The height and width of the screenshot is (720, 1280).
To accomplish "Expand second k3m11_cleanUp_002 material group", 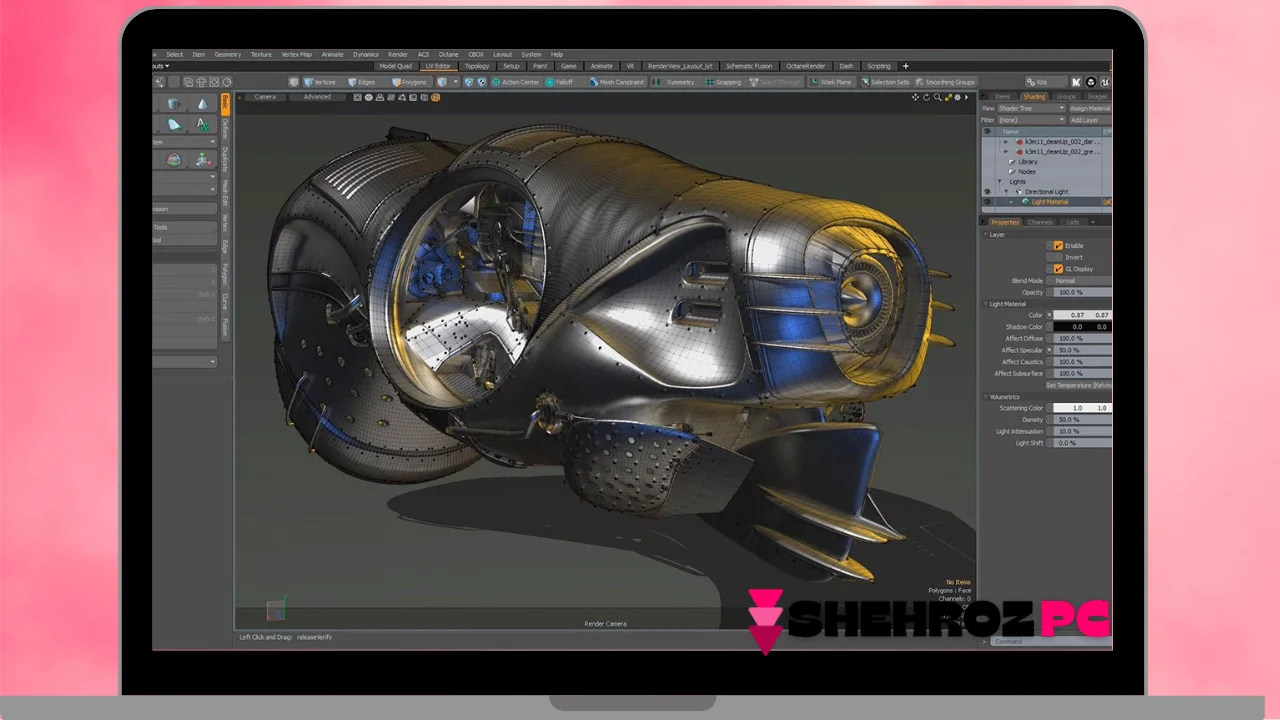I will click(1006, 152).
